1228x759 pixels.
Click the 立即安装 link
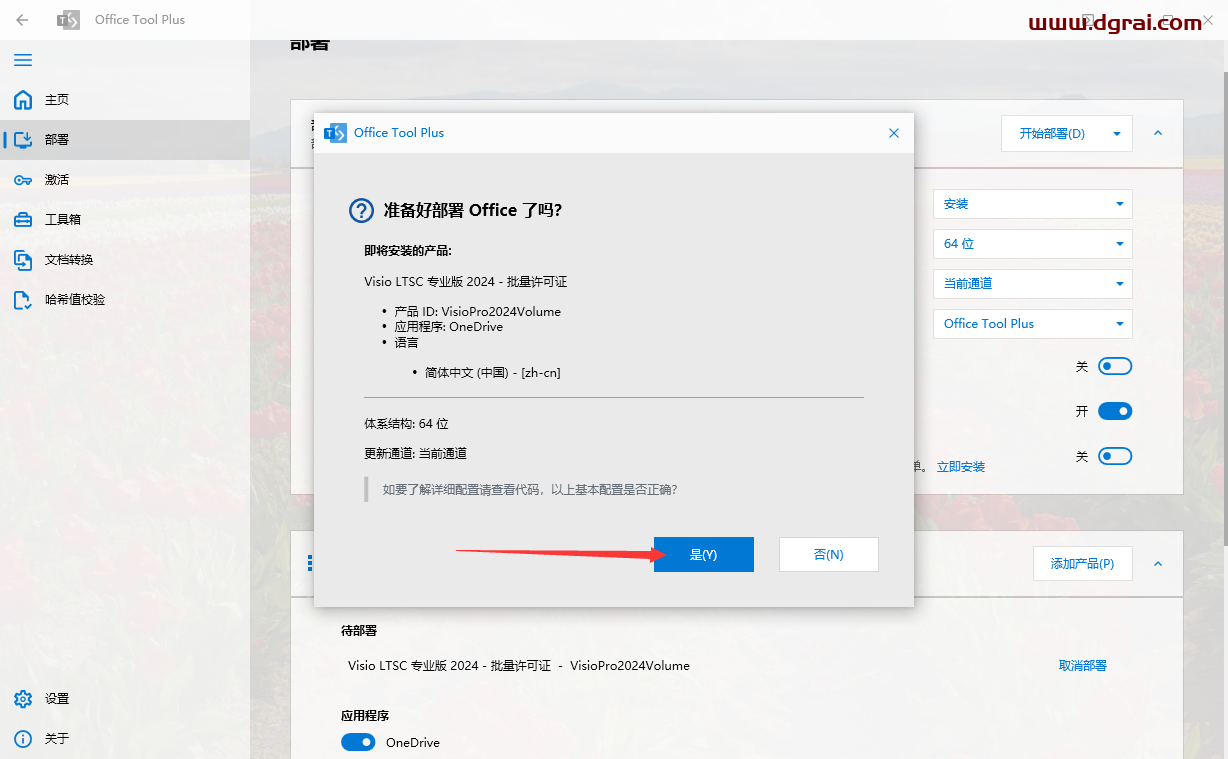coord(961,467)
